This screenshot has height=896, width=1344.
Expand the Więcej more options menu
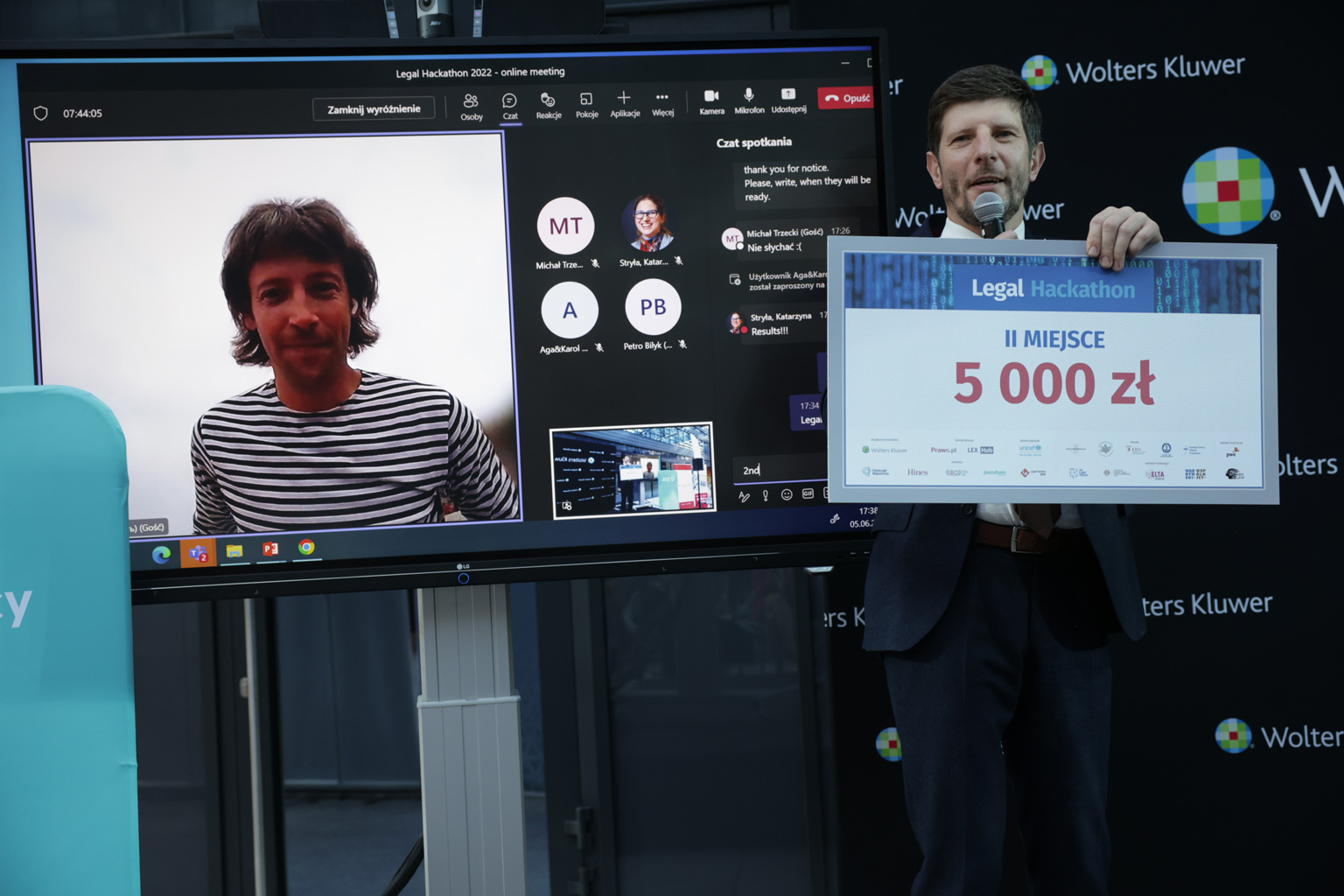tap(662, 101)
